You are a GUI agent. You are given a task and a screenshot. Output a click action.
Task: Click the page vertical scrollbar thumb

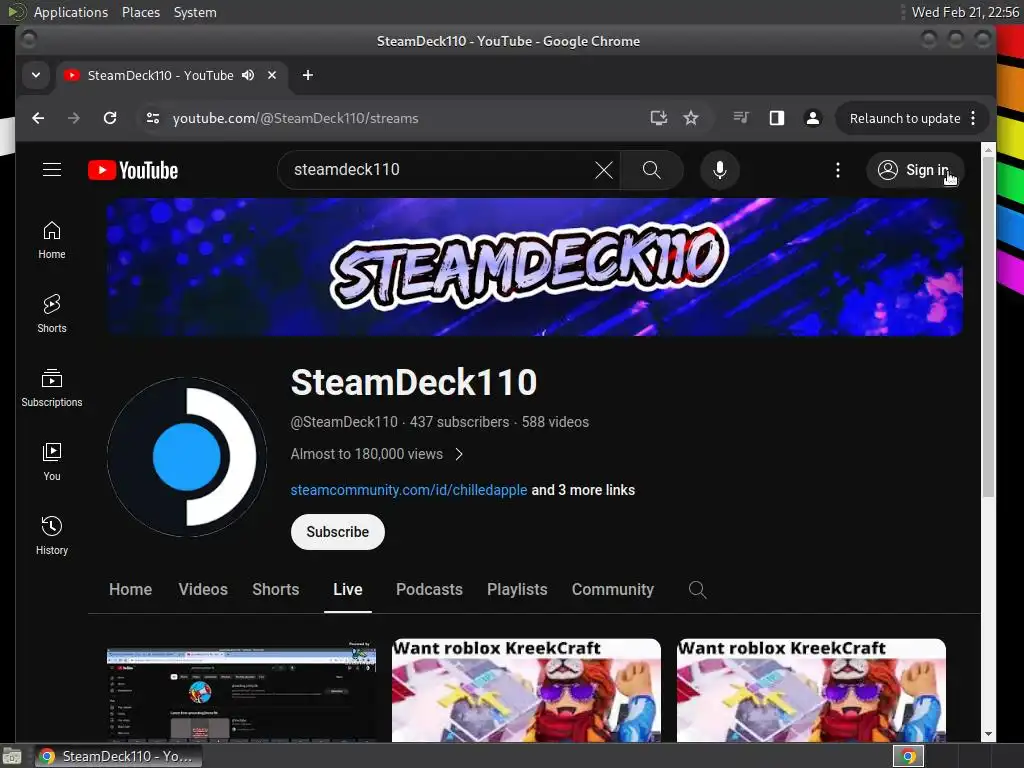point(988,327)
